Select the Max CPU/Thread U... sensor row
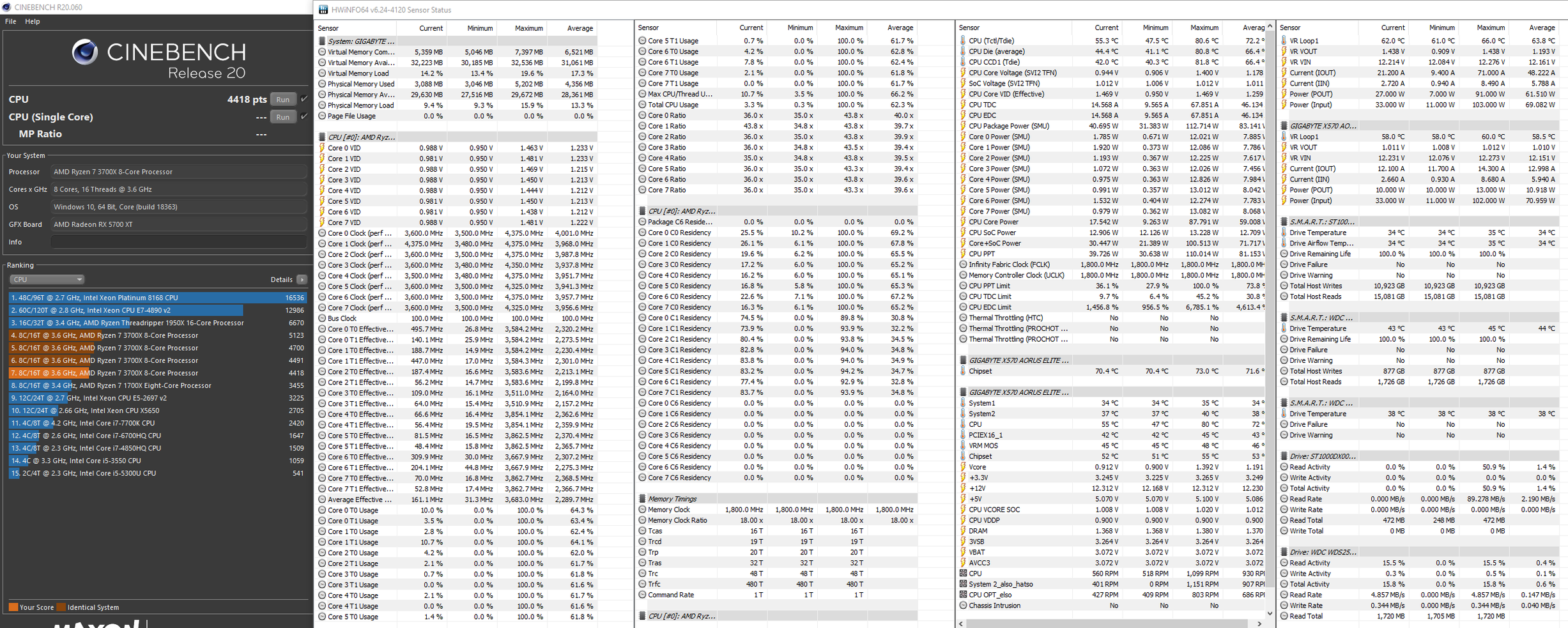1568x628 pixels. pyautogui.click(x=777, y=94)
